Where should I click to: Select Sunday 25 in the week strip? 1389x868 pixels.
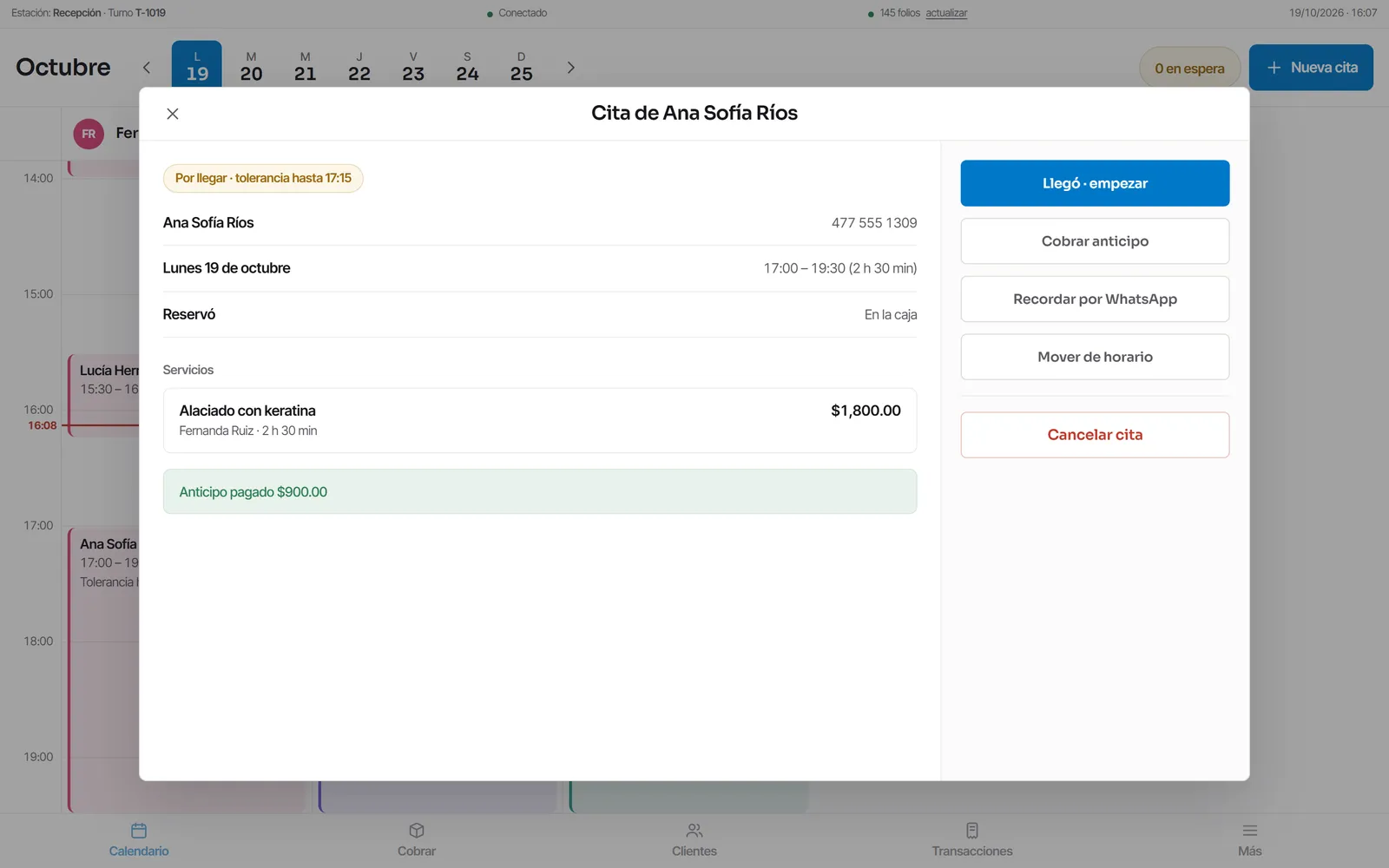[521, 66]
